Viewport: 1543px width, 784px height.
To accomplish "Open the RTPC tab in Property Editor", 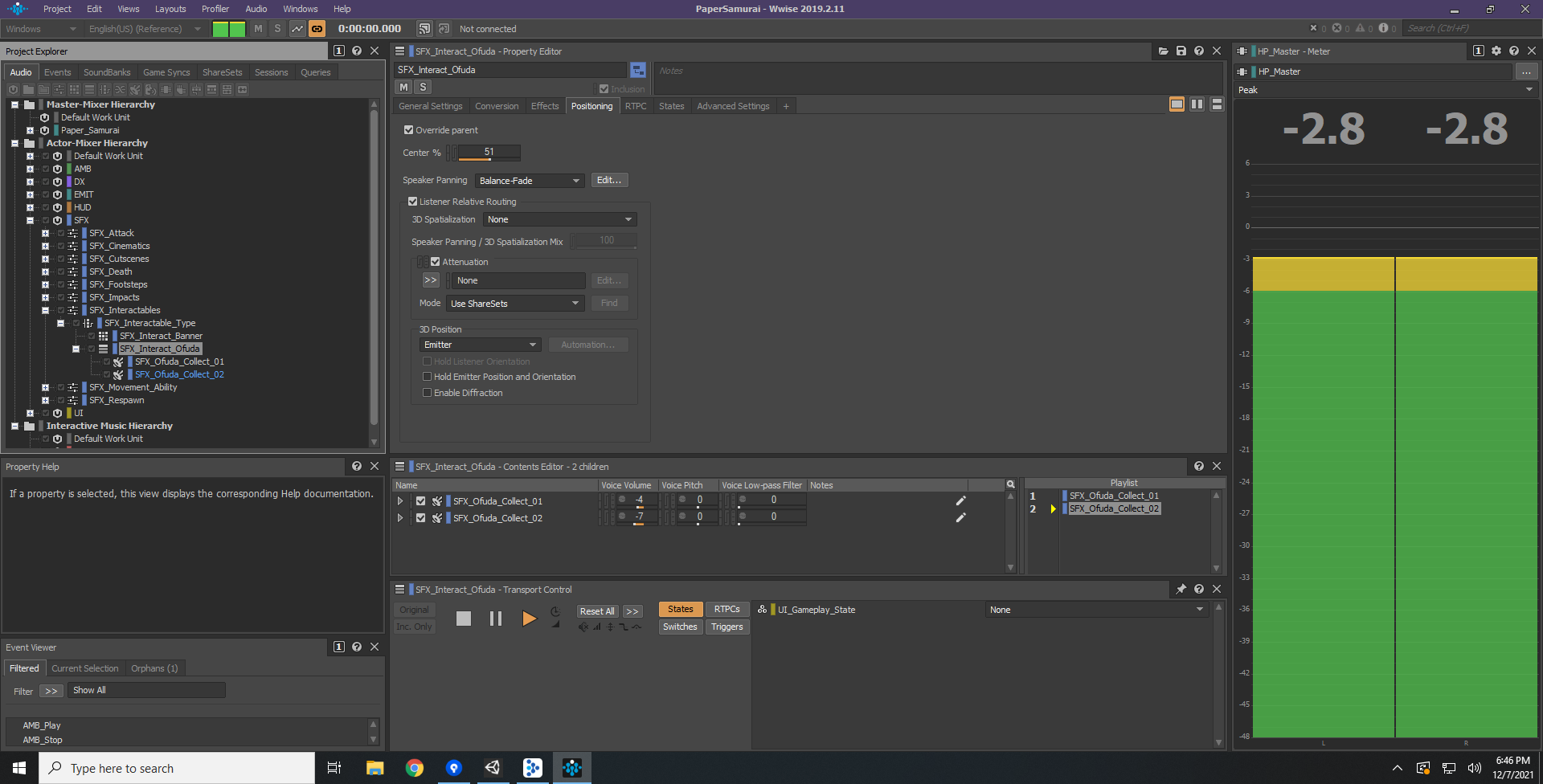I will [636, 106].
